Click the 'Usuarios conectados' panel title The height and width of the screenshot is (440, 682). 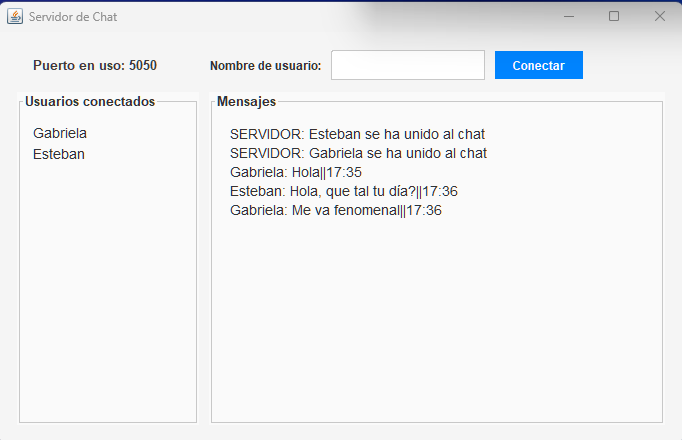tap(90, 101)
